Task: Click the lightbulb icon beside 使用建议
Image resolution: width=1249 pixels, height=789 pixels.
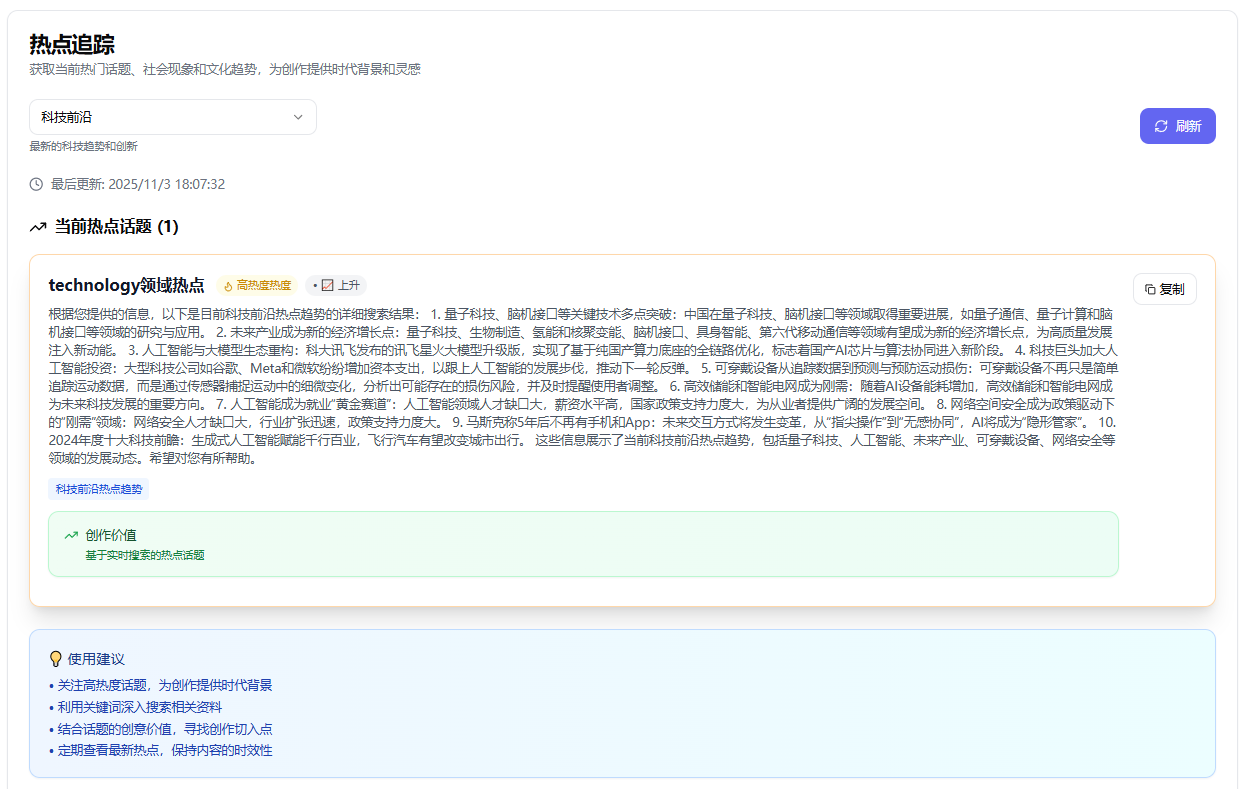Action: pos(56,659)
